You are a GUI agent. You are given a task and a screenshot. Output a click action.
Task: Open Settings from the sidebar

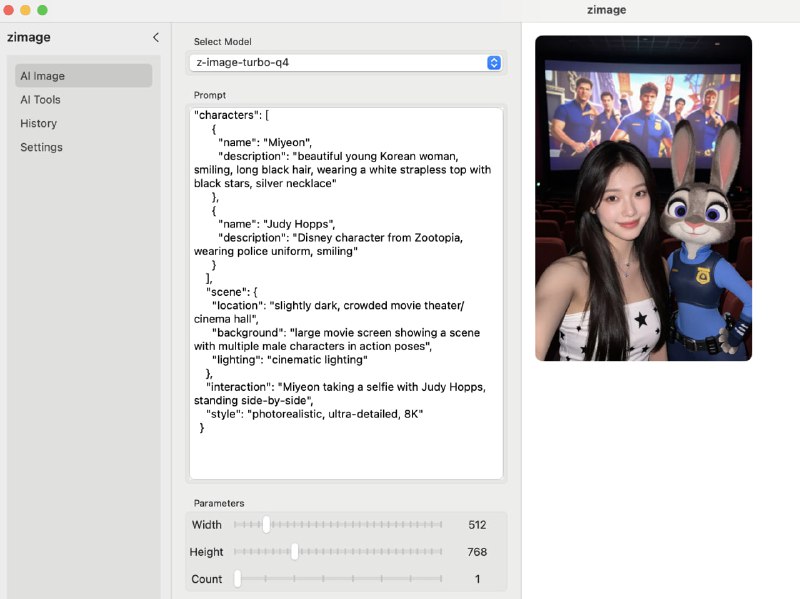pyautogui.click(x=41, y=147)
